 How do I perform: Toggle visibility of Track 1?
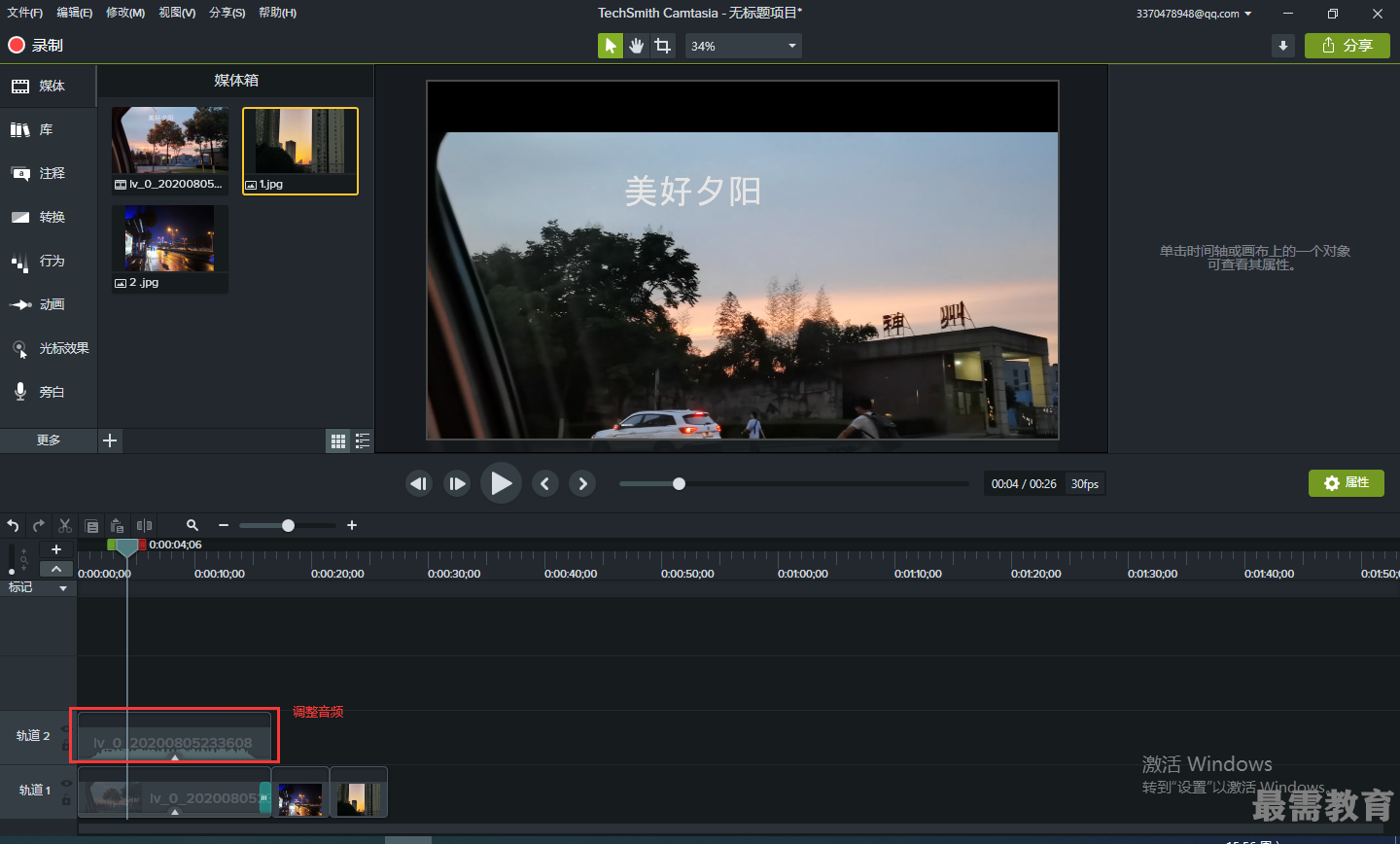(x=66, y=783)
